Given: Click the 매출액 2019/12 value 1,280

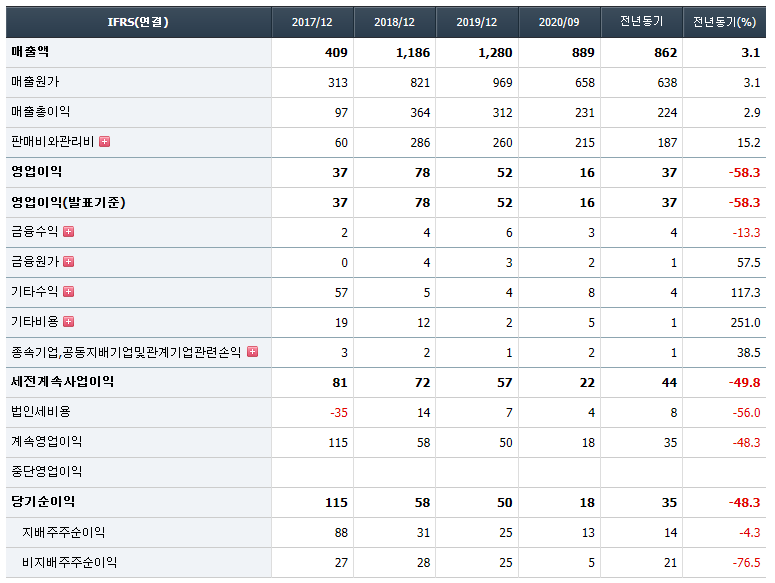Looking at the screenshot, I should pyautogui.click(x=495, y=53).
